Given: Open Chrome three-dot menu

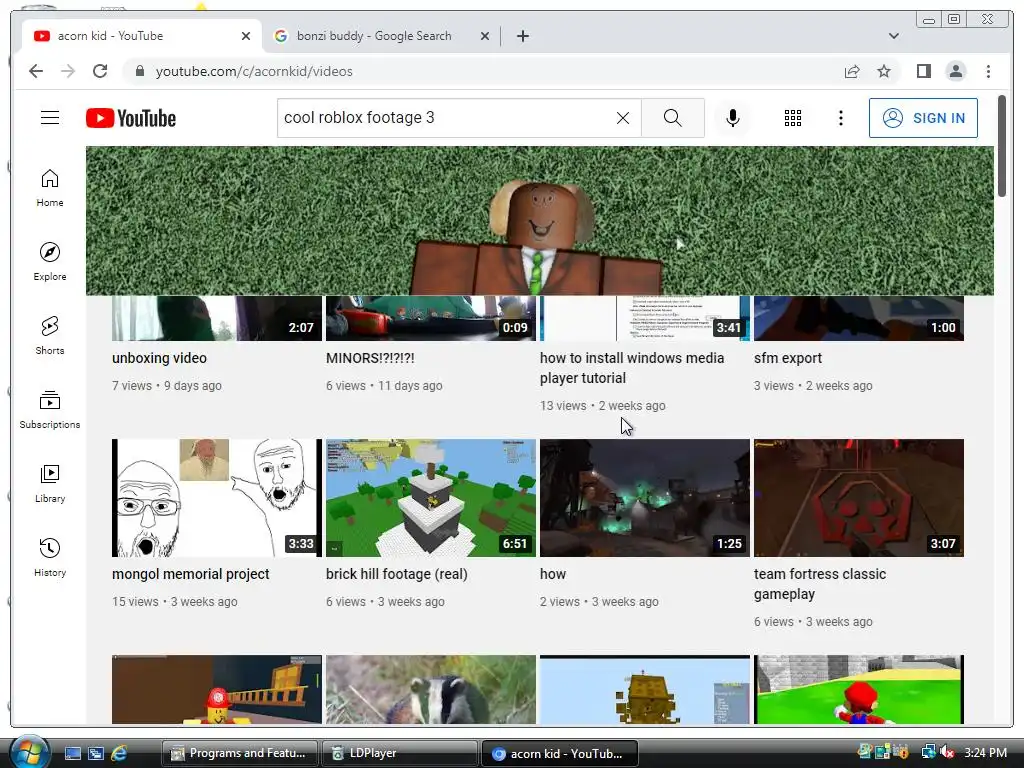Looking at the screenshot, I should coord(988,71).
